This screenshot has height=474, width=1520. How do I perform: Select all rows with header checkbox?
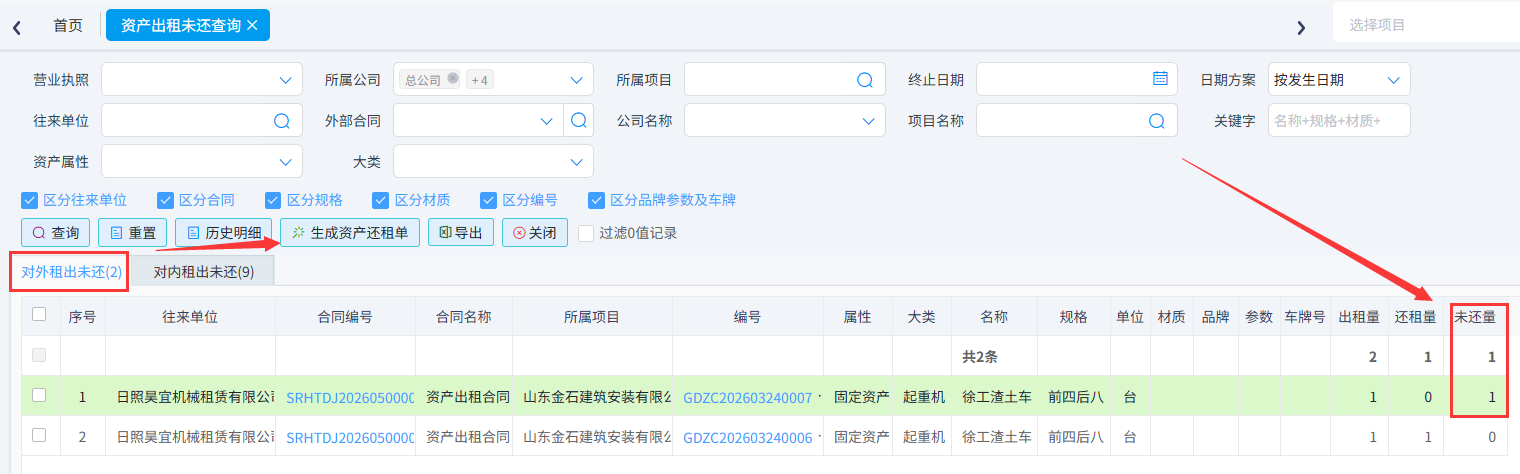(39, 314)
